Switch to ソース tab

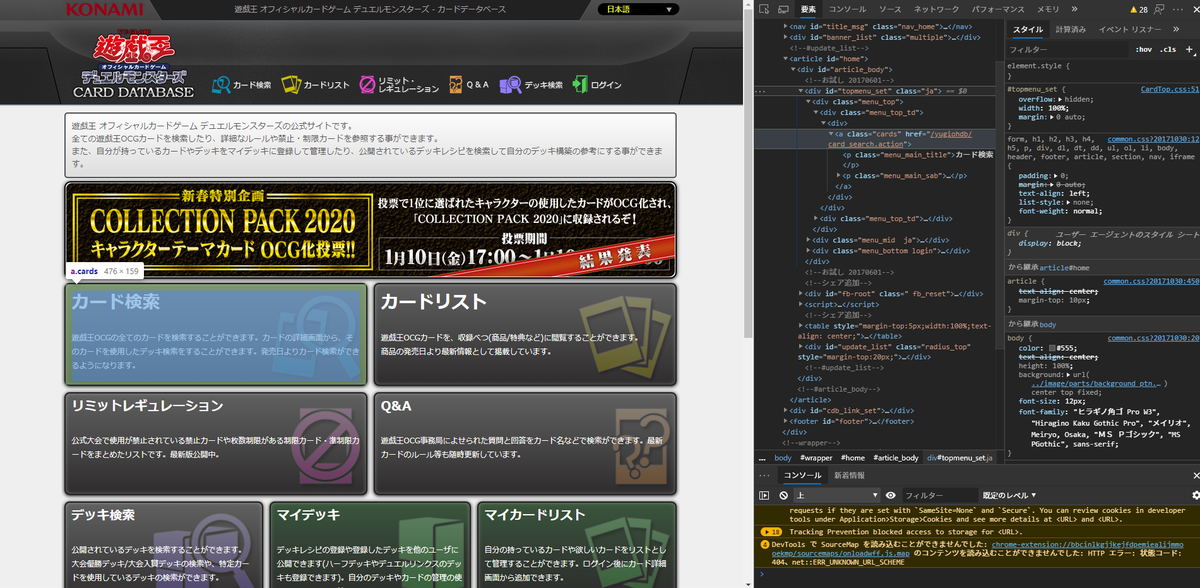pyautogui.click(x=889, y=9)
